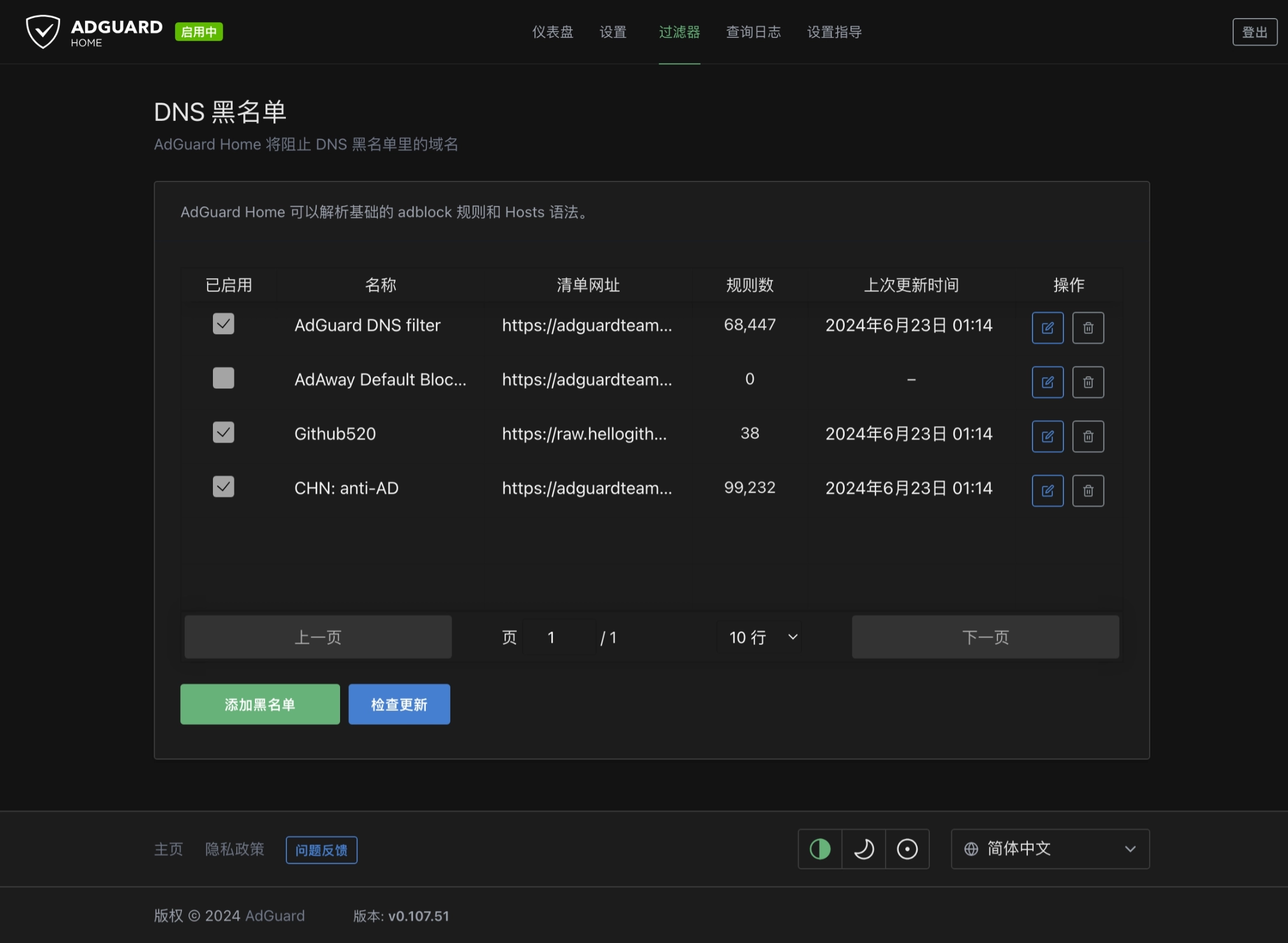Switch to dark theme moon icon

863,849
